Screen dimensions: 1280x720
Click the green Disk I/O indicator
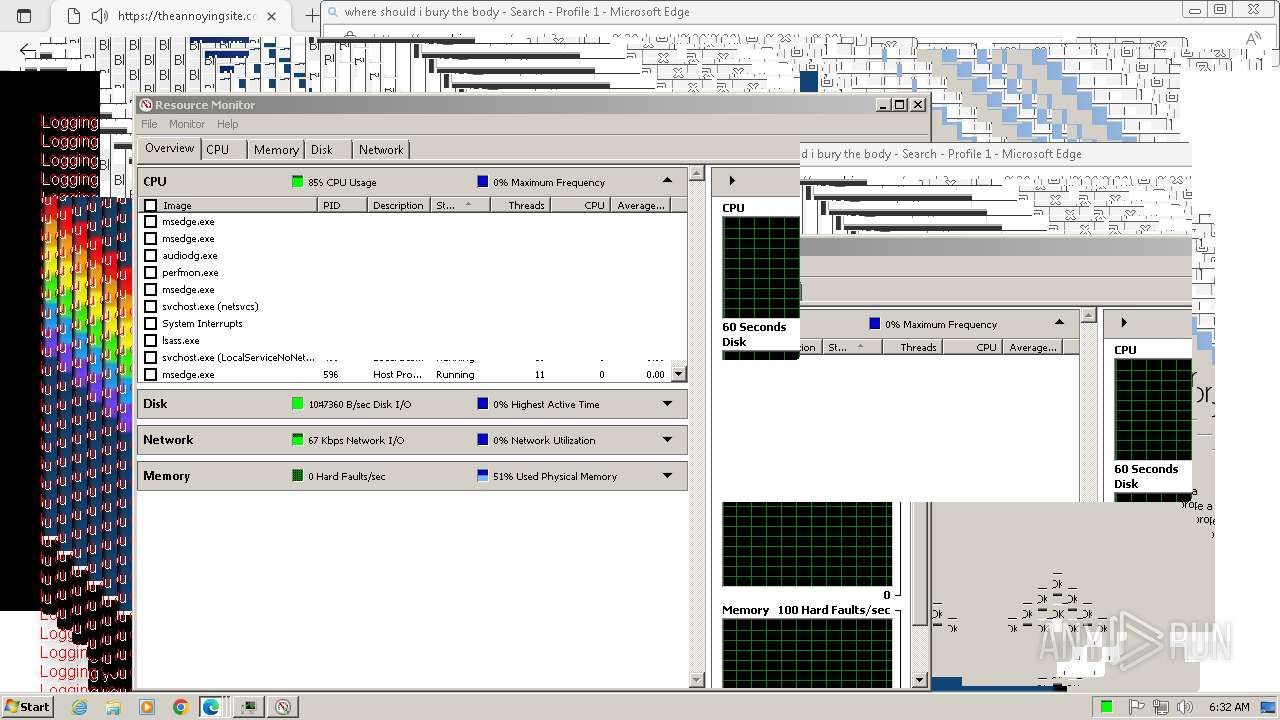(x=297, y=404)
